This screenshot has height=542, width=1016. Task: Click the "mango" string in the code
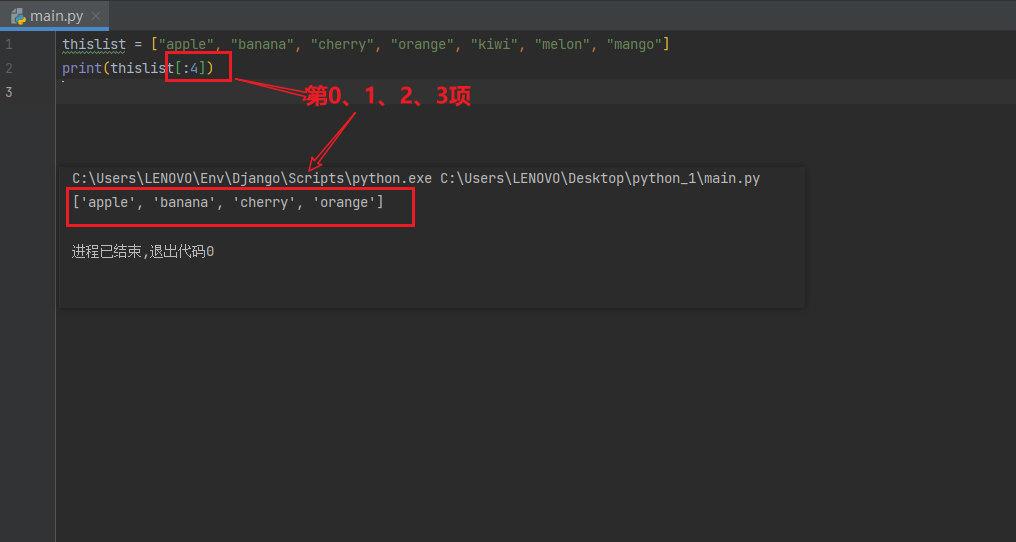[x=634, y=45]
